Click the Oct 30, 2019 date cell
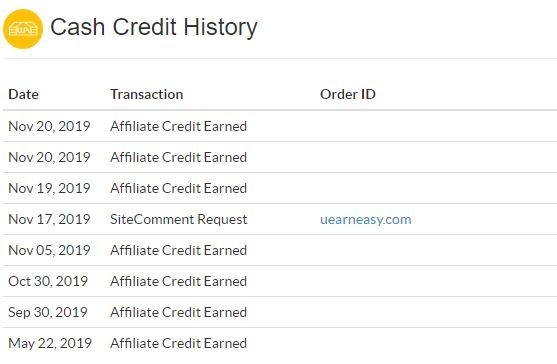The height and width of the screenshot is (364, 557). coord(48,281)
